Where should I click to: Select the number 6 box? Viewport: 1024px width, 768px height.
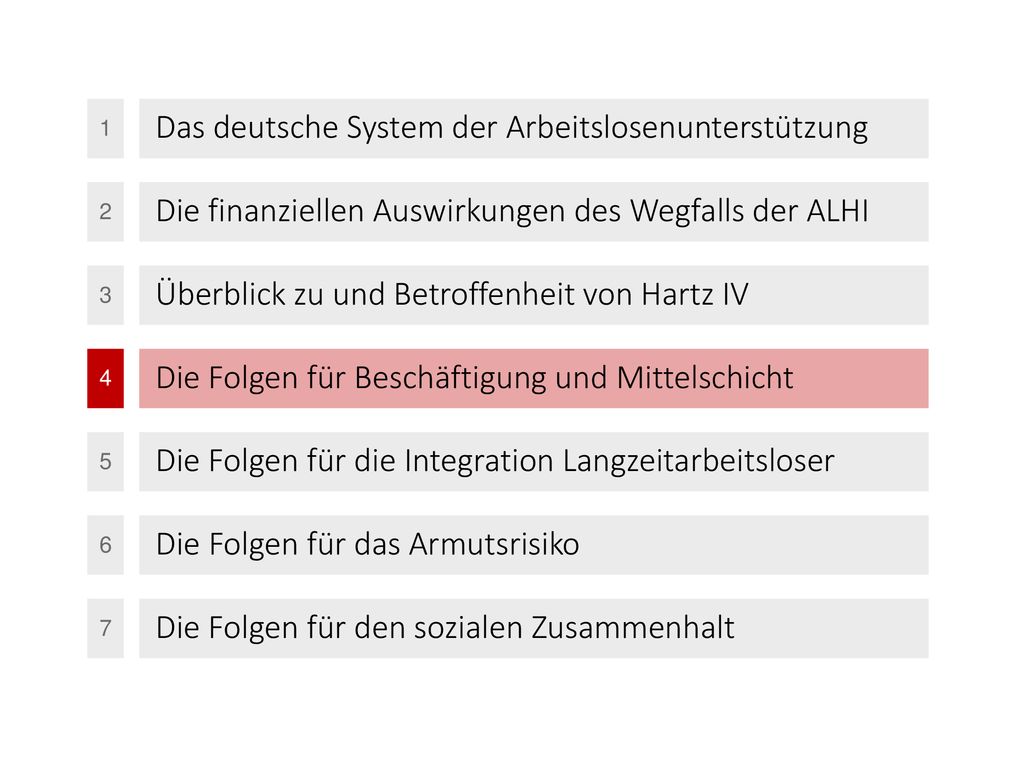(x=105, y=545)
